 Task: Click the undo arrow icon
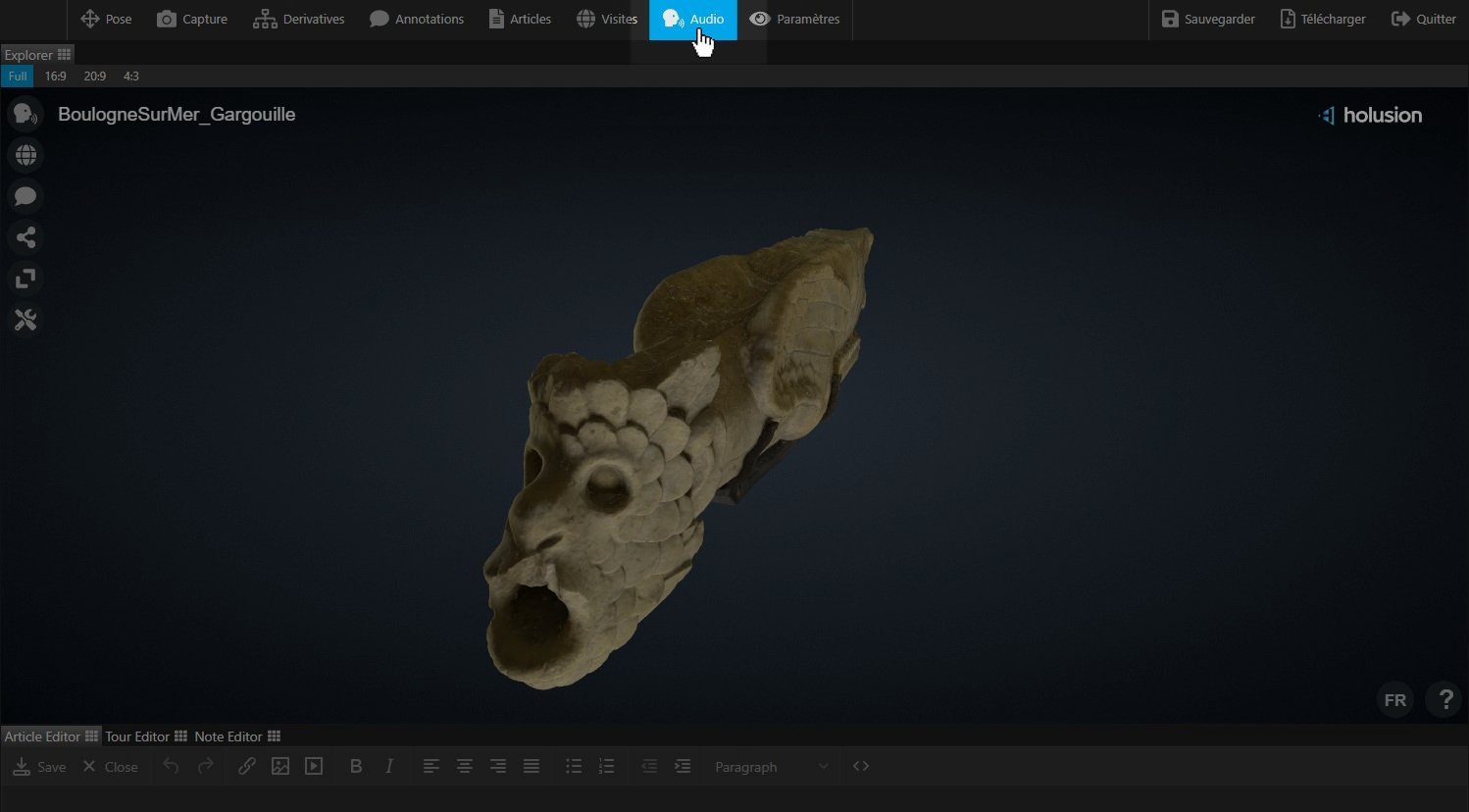[x=171, y=767]
